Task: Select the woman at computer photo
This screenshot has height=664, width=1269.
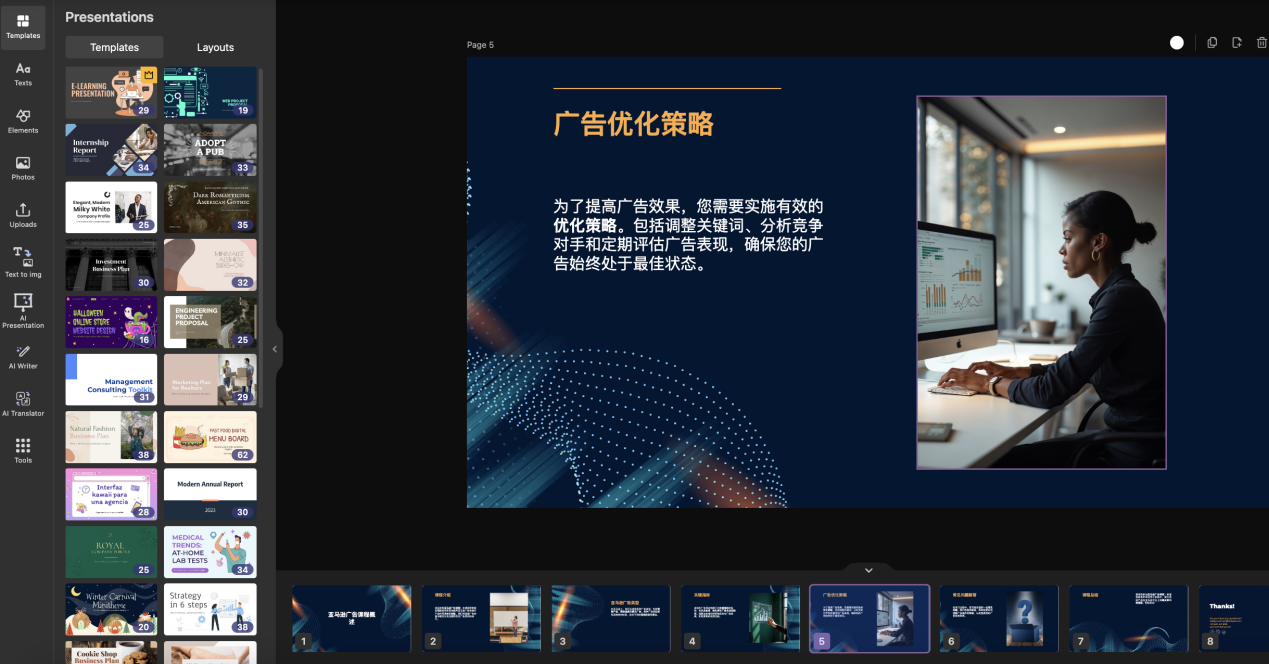Action: (x=1041, y=282)
